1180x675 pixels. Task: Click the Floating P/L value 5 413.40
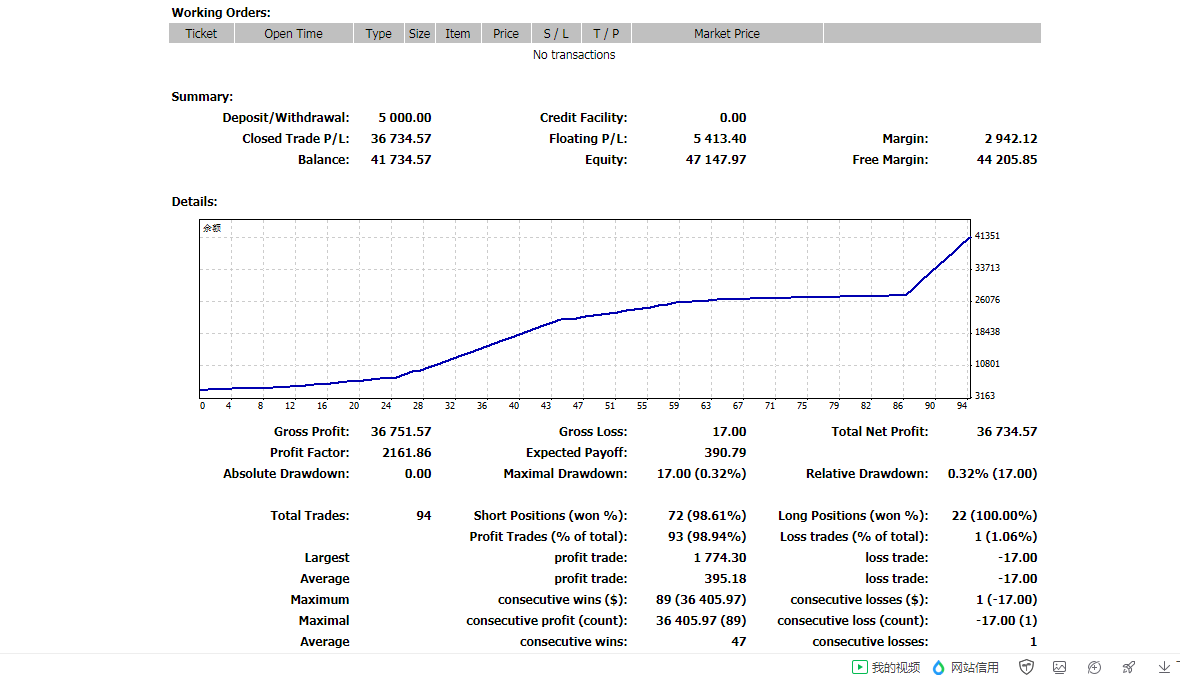click(x=720, y=139)
